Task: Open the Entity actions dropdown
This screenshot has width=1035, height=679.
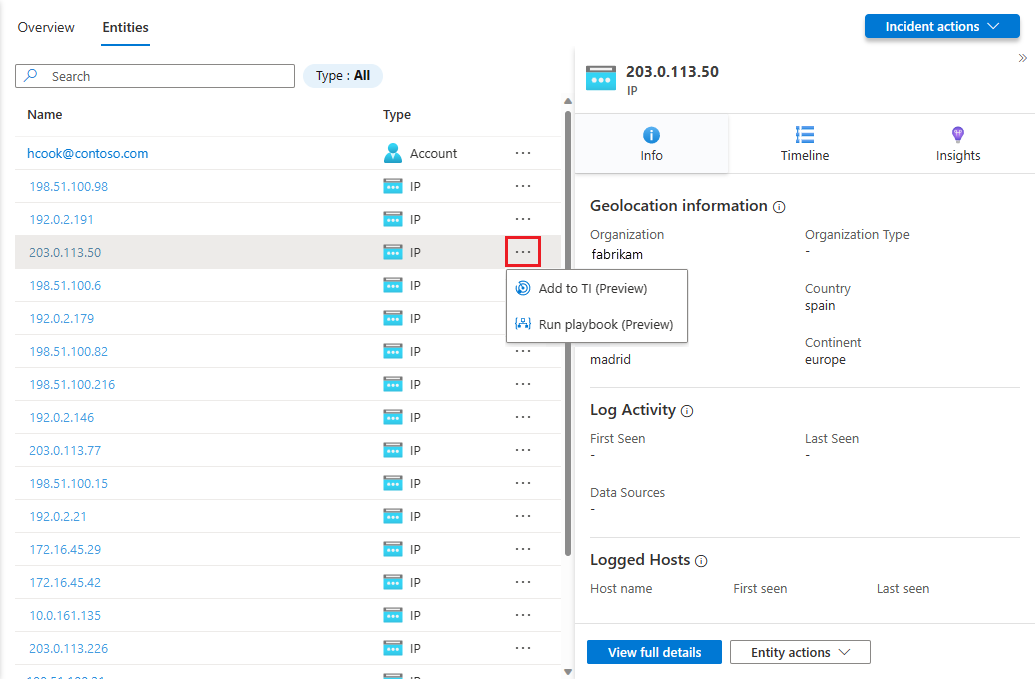Action: [800, 652]
